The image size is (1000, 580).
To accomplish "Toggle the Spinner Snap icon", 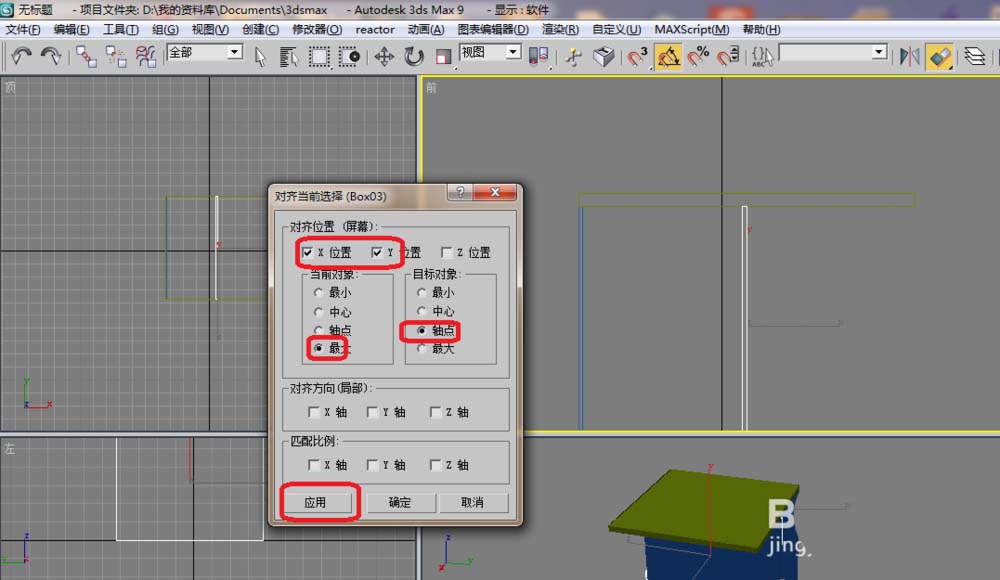I will [x=728, y=56].
